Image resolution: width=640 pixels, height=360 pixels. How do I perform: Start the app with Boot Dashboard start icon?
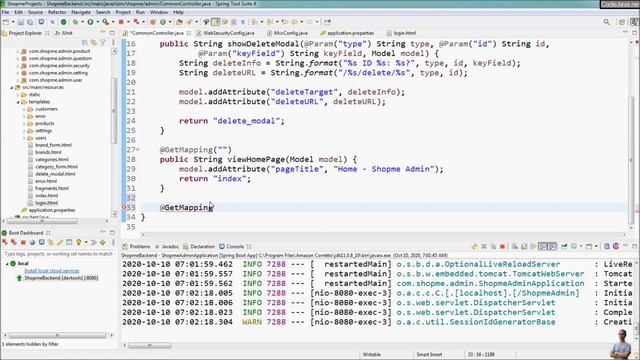5,242
